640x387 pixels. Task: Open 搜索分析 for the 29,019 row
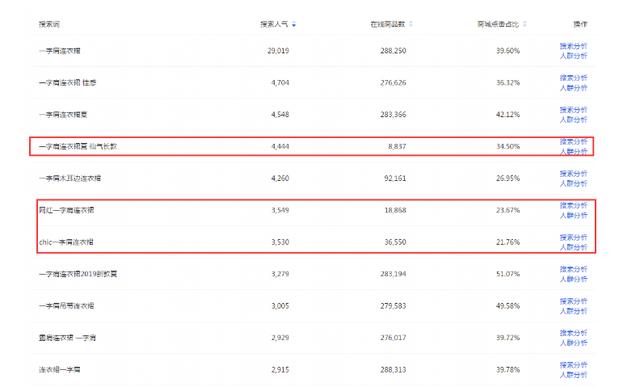click(x=573, y=46)
